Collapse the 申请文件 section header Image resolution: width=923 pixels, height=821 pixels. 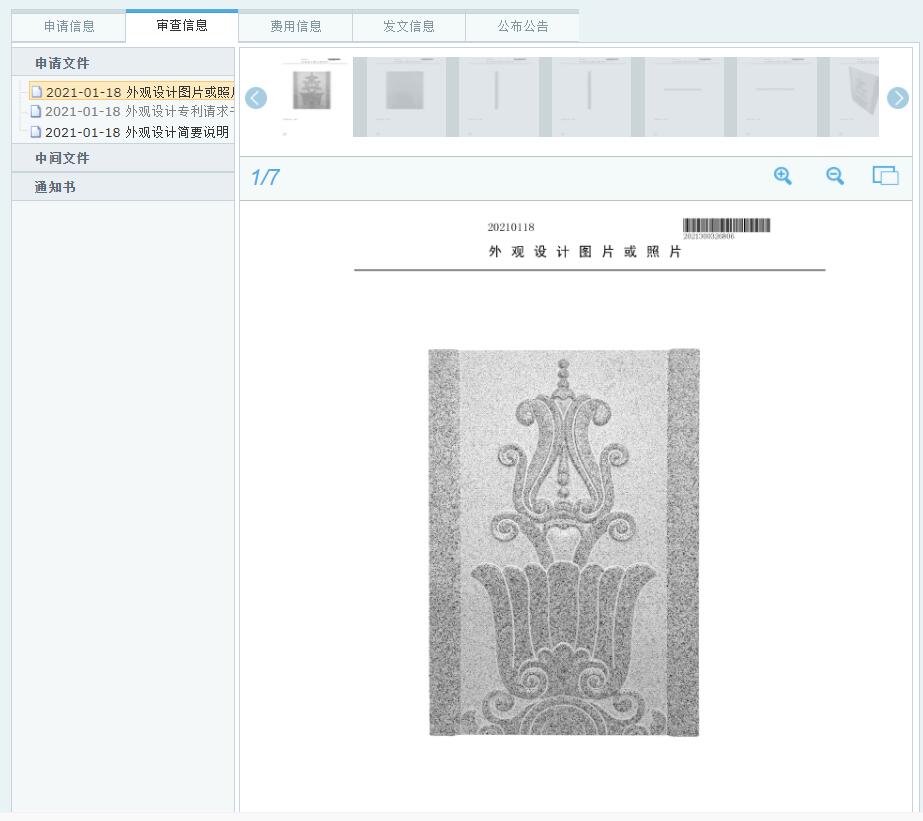[x=62, y=64]
